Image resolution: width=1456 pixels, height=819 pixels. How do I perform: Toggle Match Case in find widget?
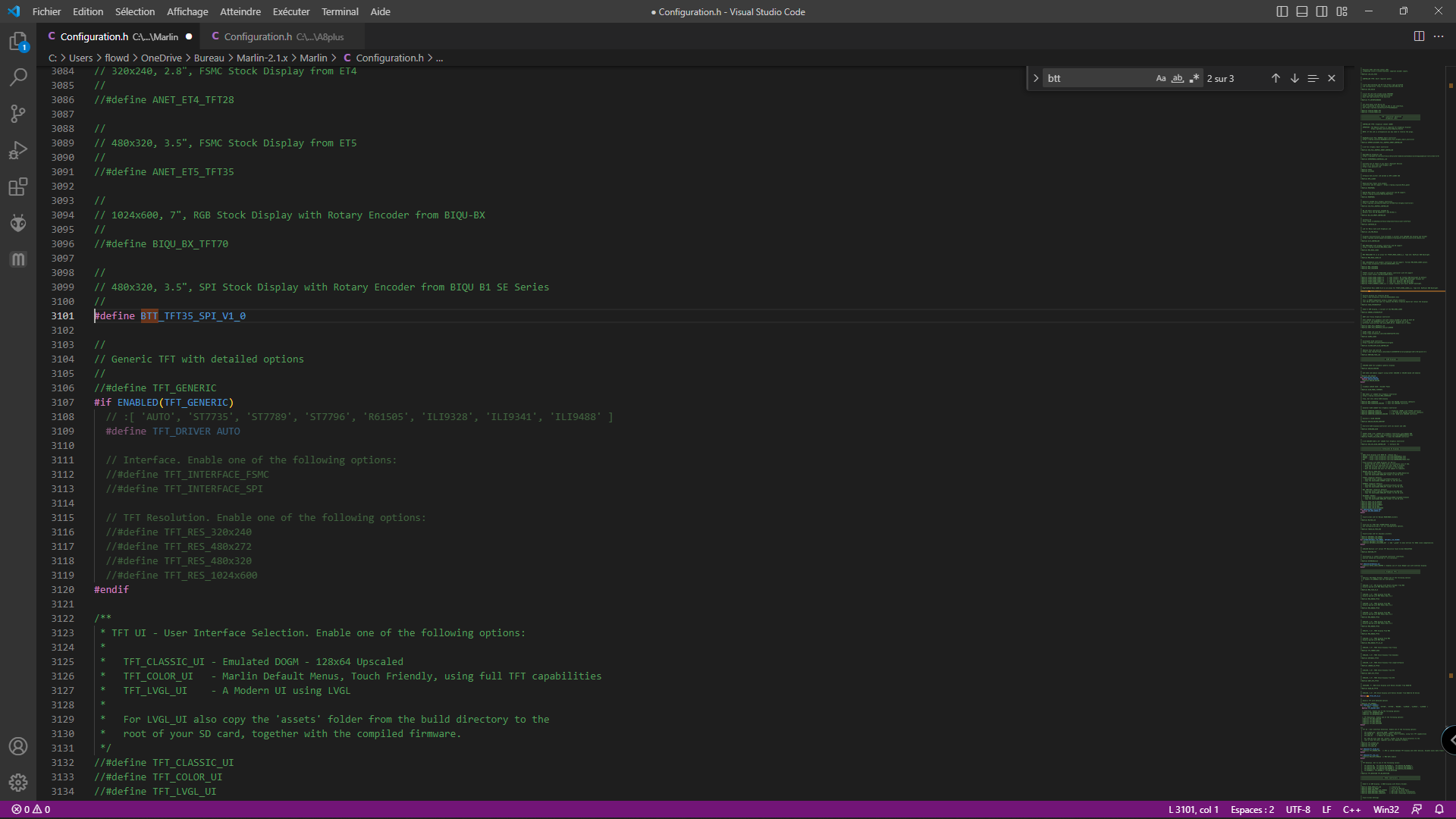(x=1160, y=78)
